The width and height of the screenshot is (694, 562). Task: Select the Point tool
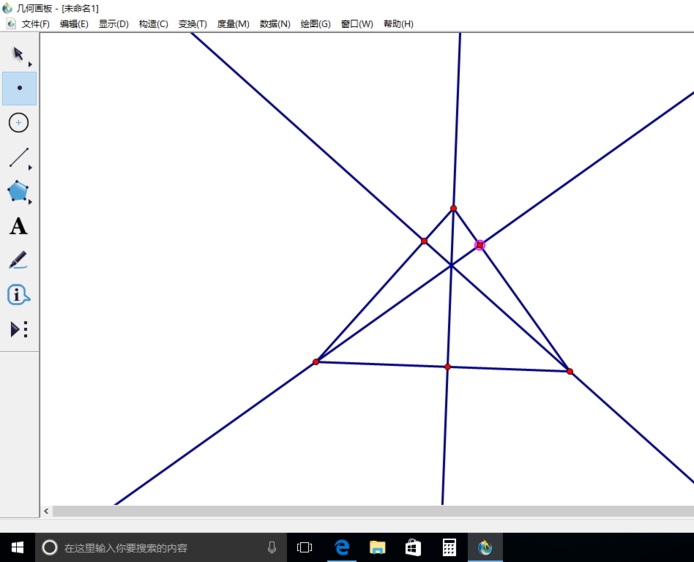point(19,88)
